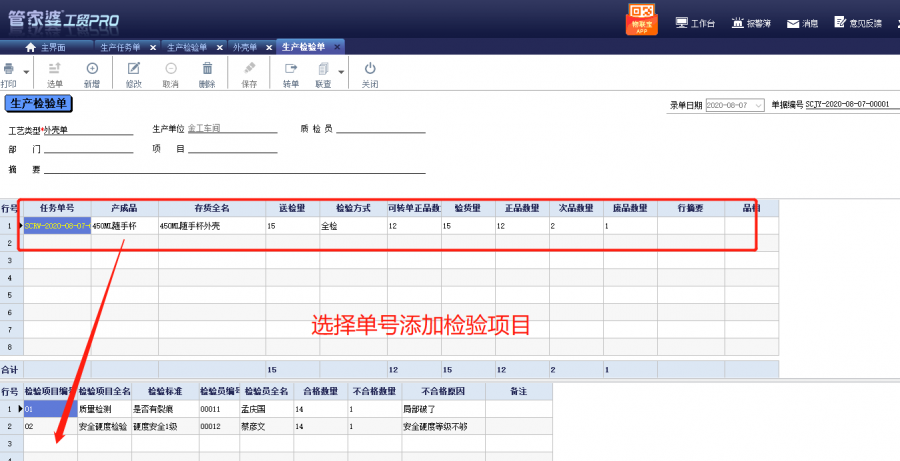
Task: Select the 任务单号 cell in row 1
Action: tap(58, 227)
